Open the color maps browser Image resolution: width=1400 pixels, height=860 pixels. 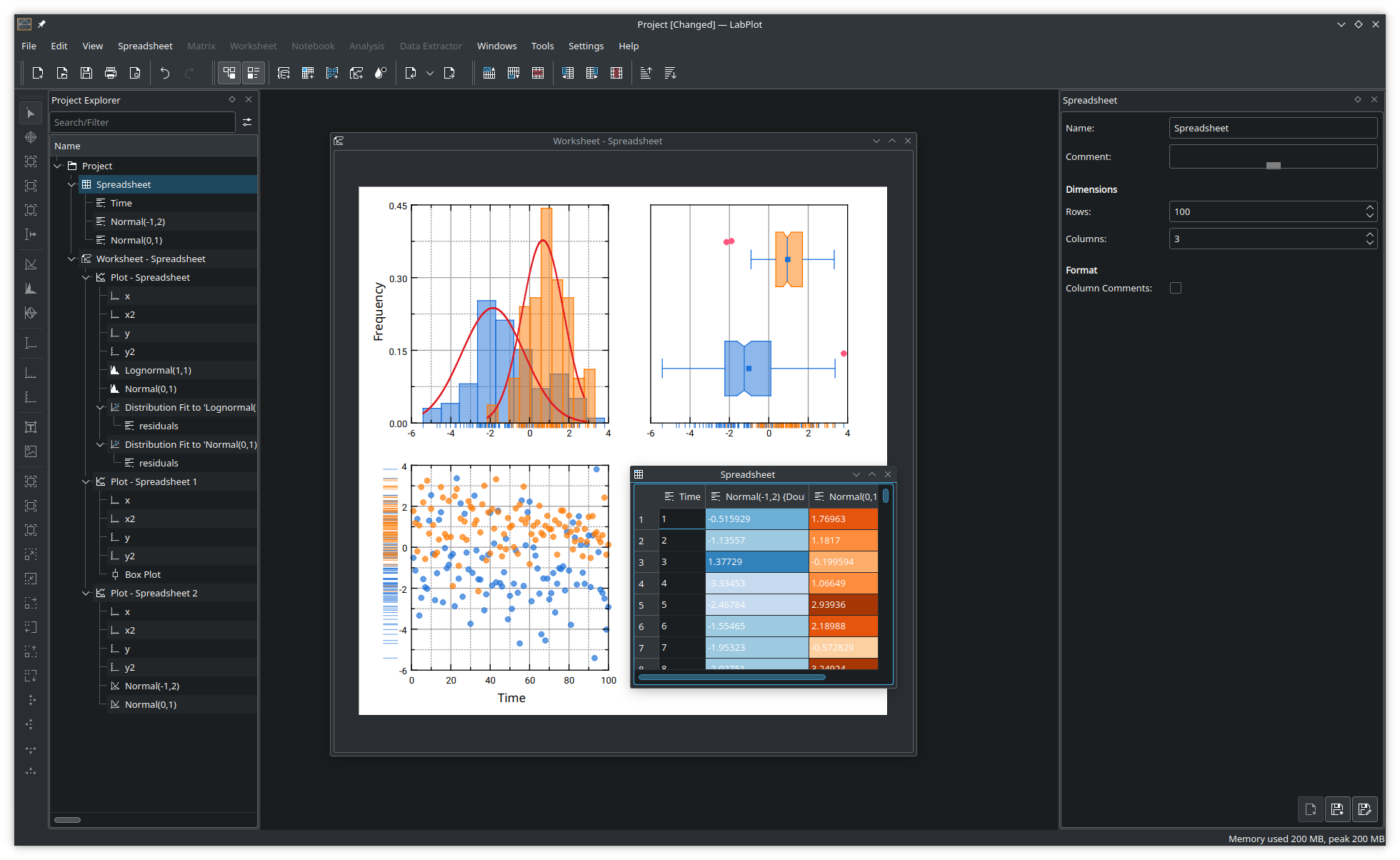(x=380, y=72)
